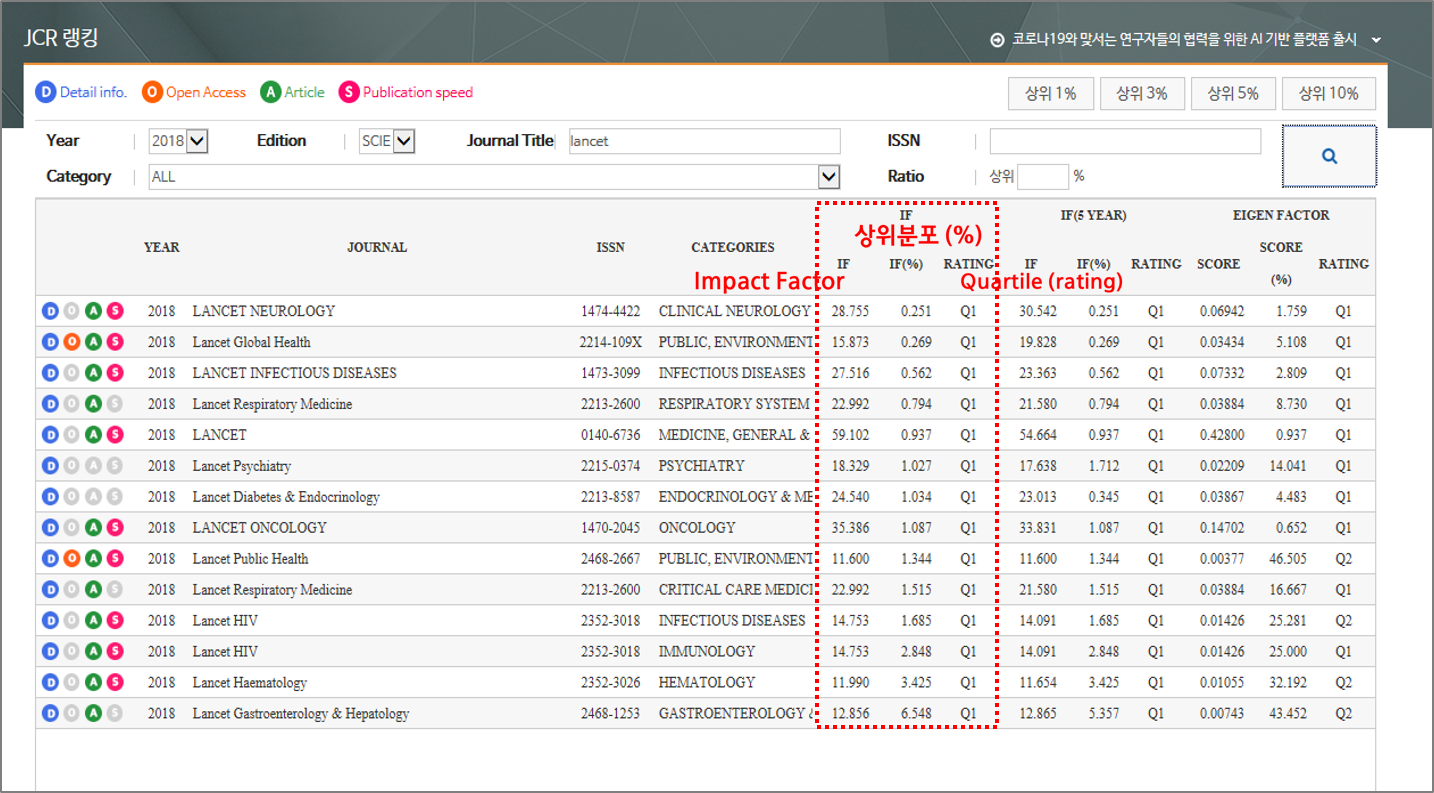Image resolution: width=1434 pixels, height=793 pixels.
Task: Expand the top notice banner chevron
Action: (x=1376, y=40)
